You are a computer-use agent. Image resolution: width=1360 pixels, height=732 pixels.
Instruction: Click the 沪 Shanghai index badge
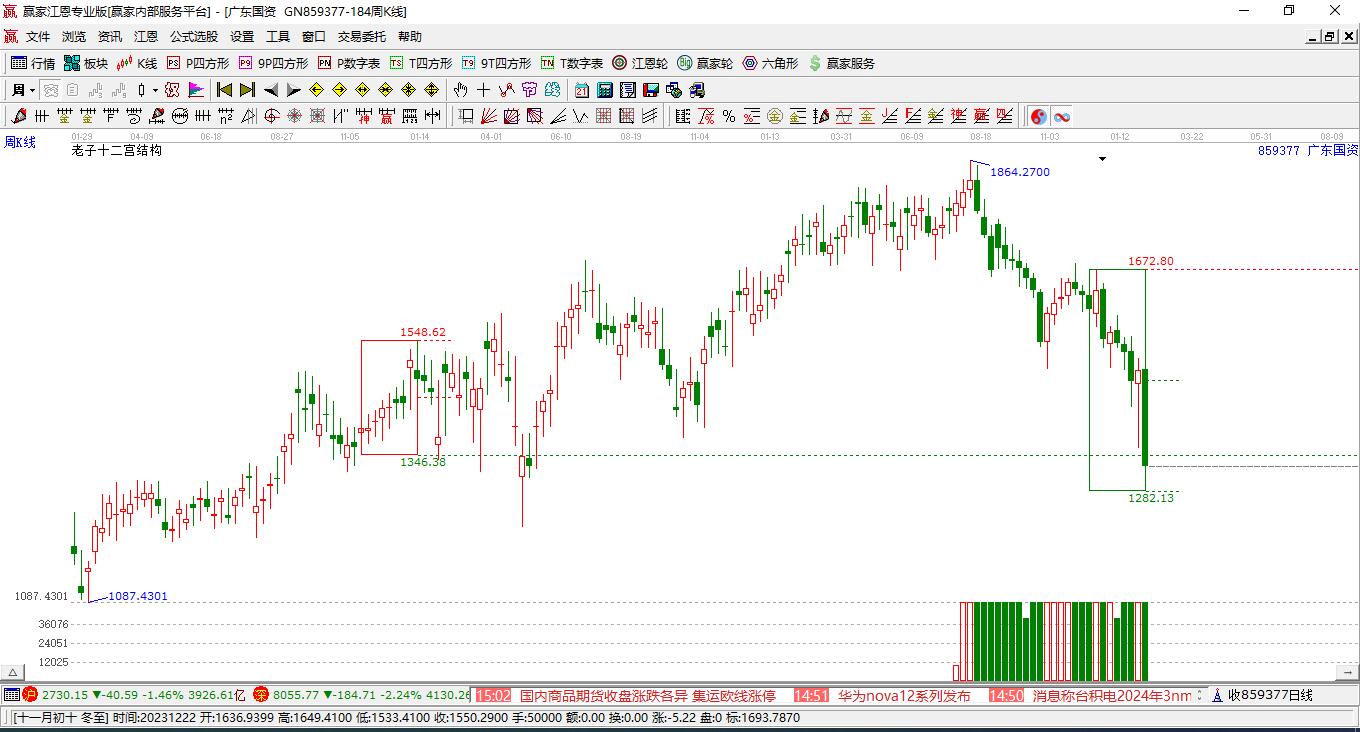click(30, 695)
